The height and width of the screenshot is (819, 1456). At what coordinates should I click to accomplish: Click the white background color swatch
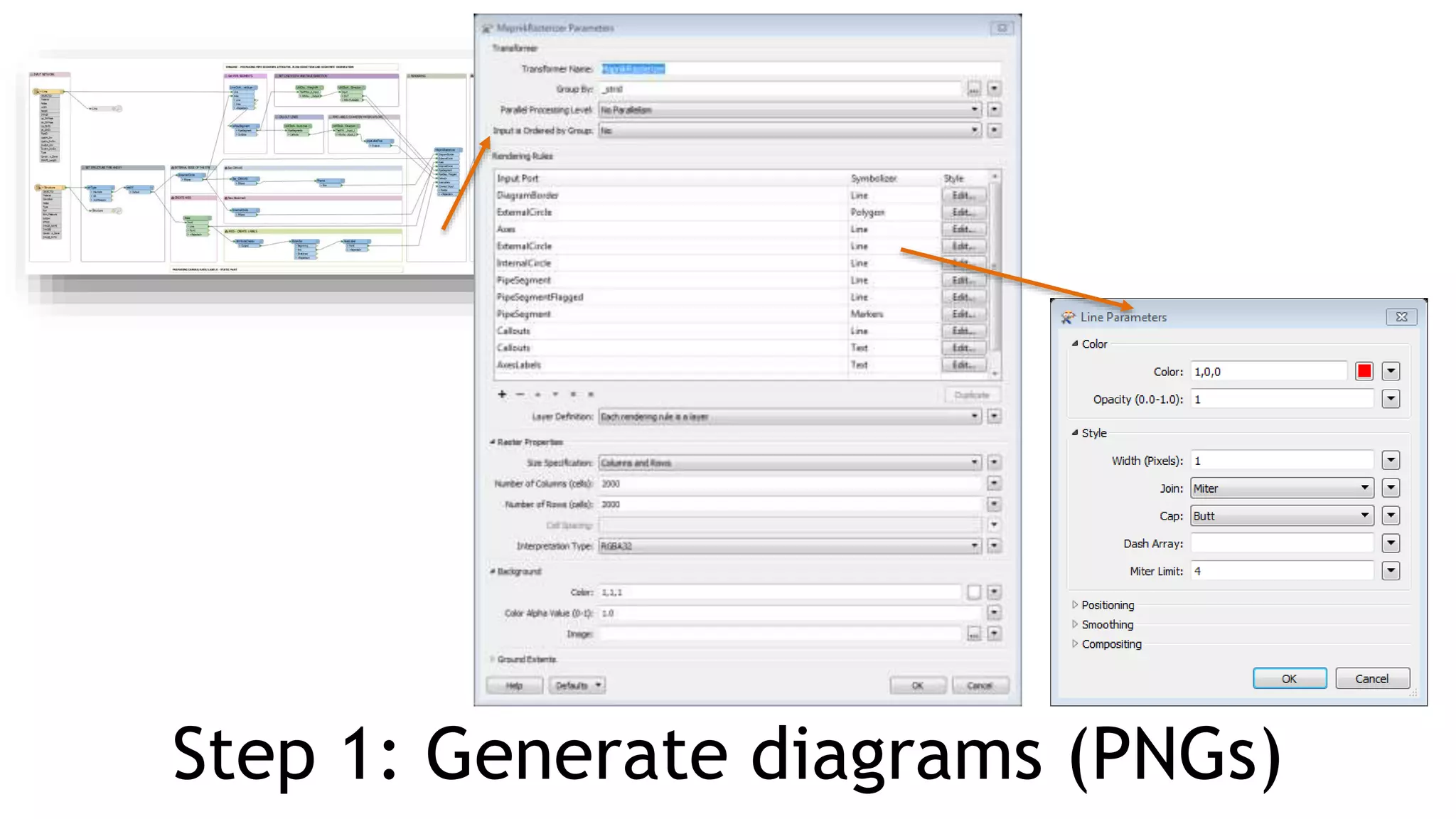(973, 591)
